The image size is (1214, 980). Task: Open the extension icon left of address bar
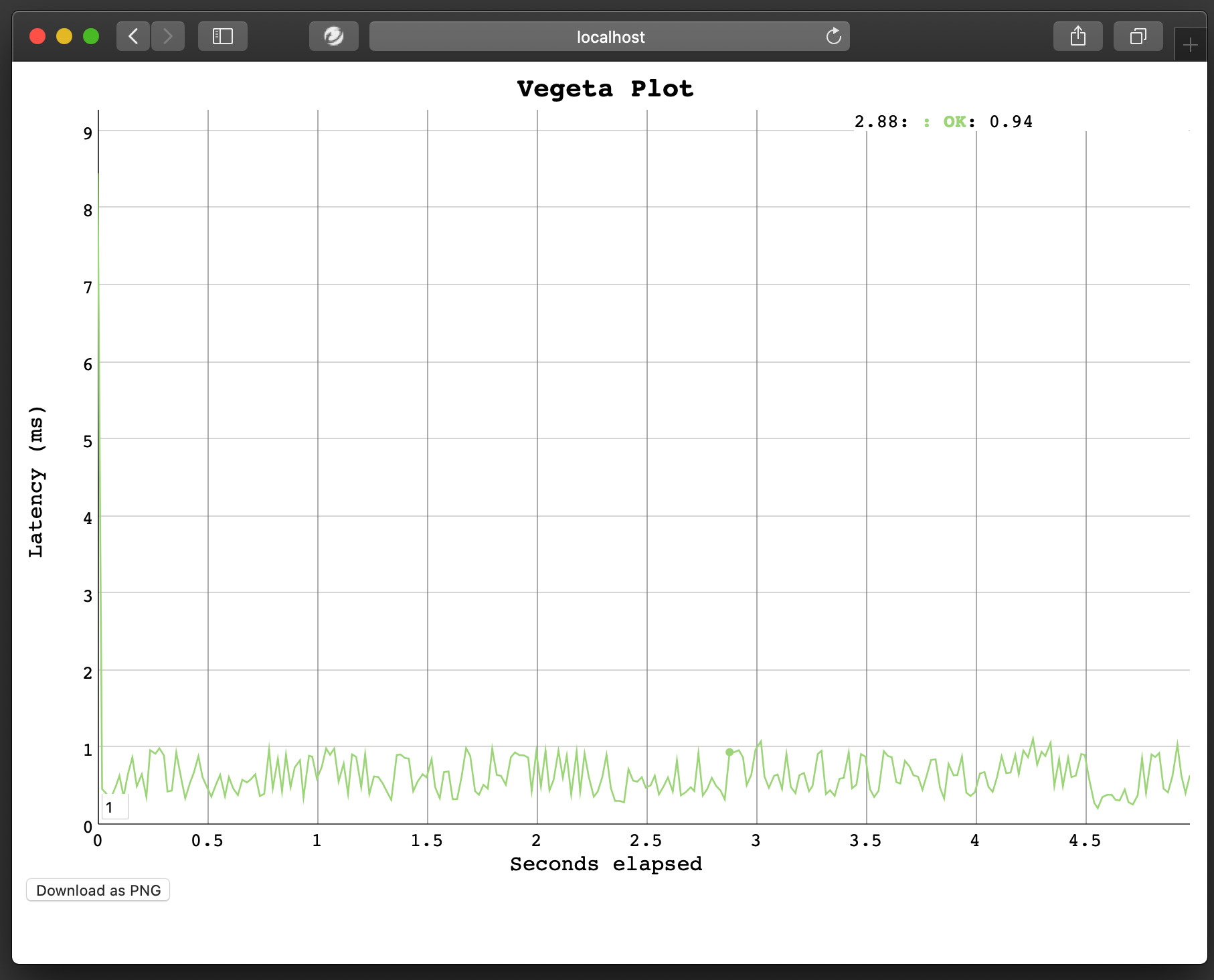click(333, 36)
